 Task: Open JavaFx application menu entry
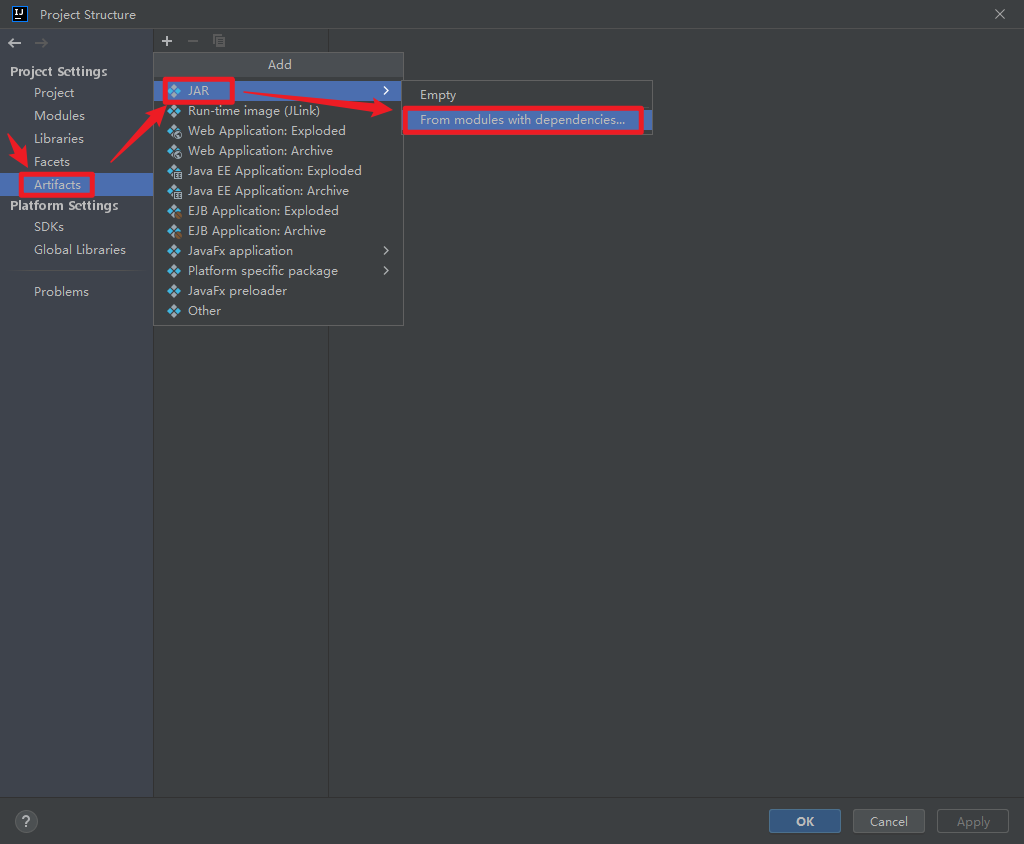click(278, 251)
